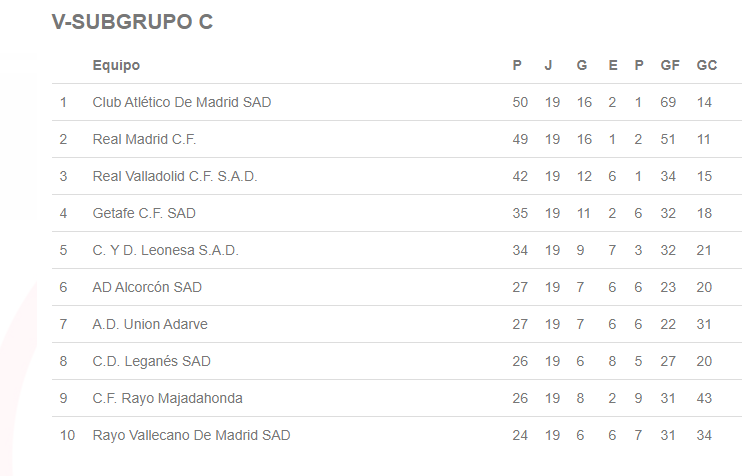
Task: Click the GF goals-for column header
Action: click(x=670, y=65)
